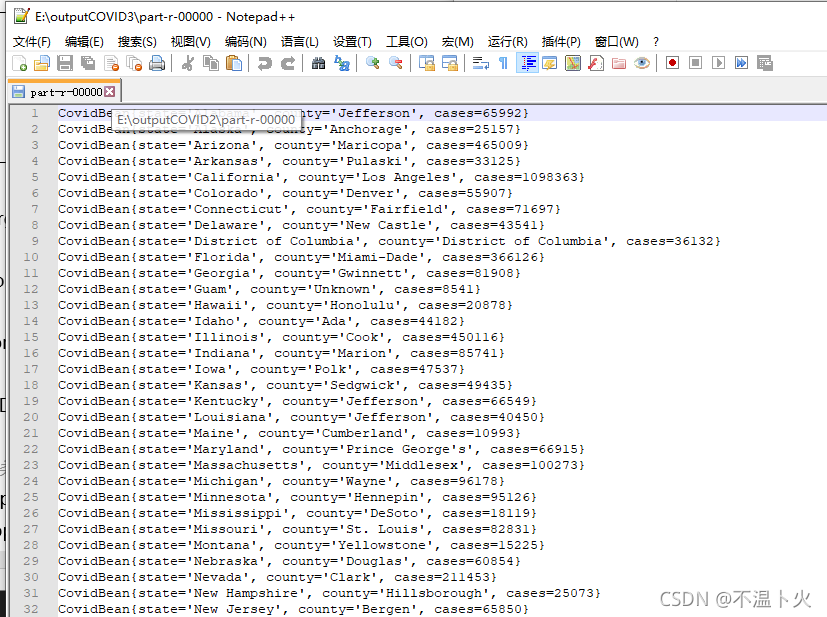827x617 pixels.
Task: Click line number 9 in margin
Action: [x=35, y=241]
